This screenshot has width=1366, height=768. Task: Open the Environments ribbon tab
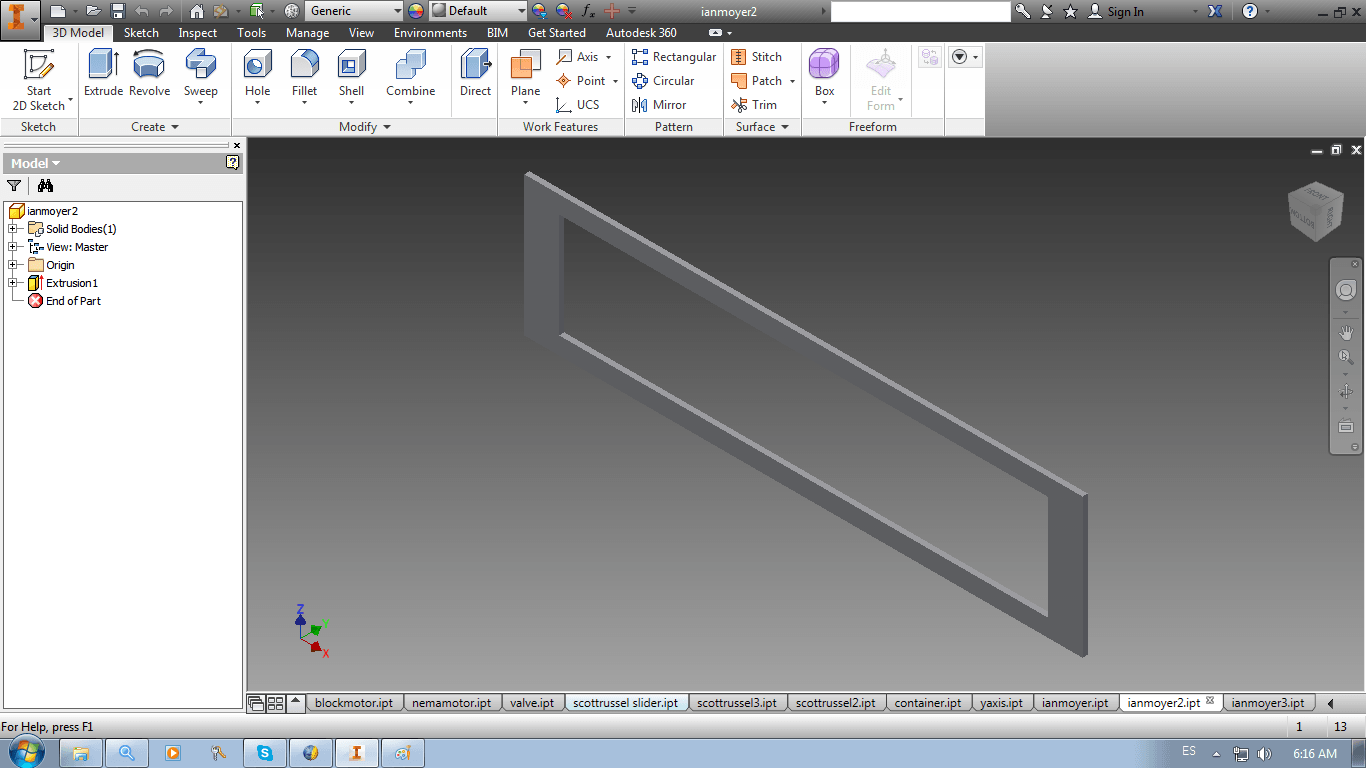(x=430, y=33)
